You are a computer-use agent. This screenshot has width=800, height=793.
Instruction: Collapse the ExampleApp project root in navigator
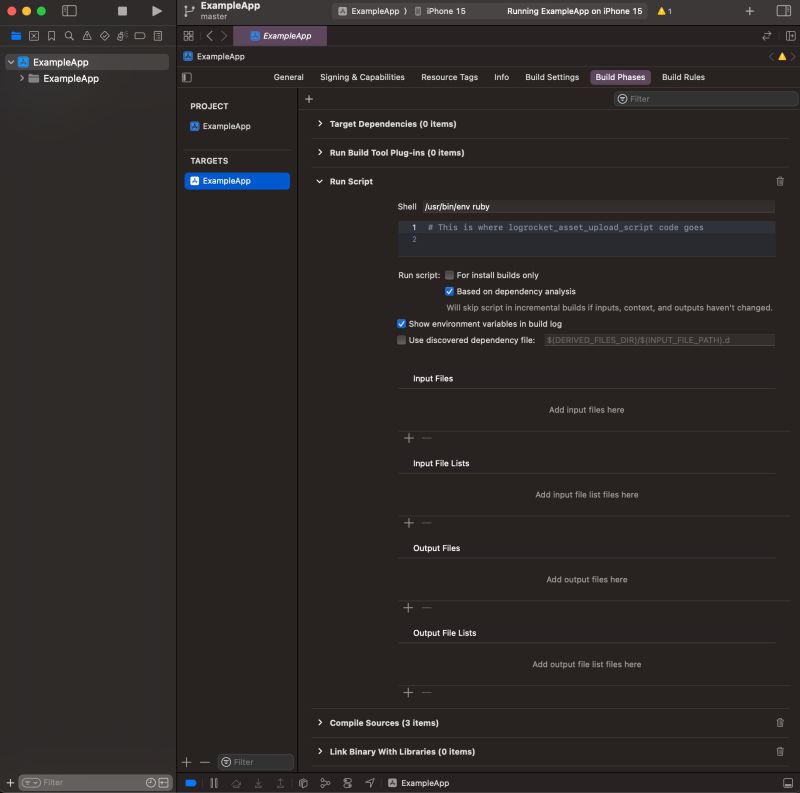click(11, 62)
